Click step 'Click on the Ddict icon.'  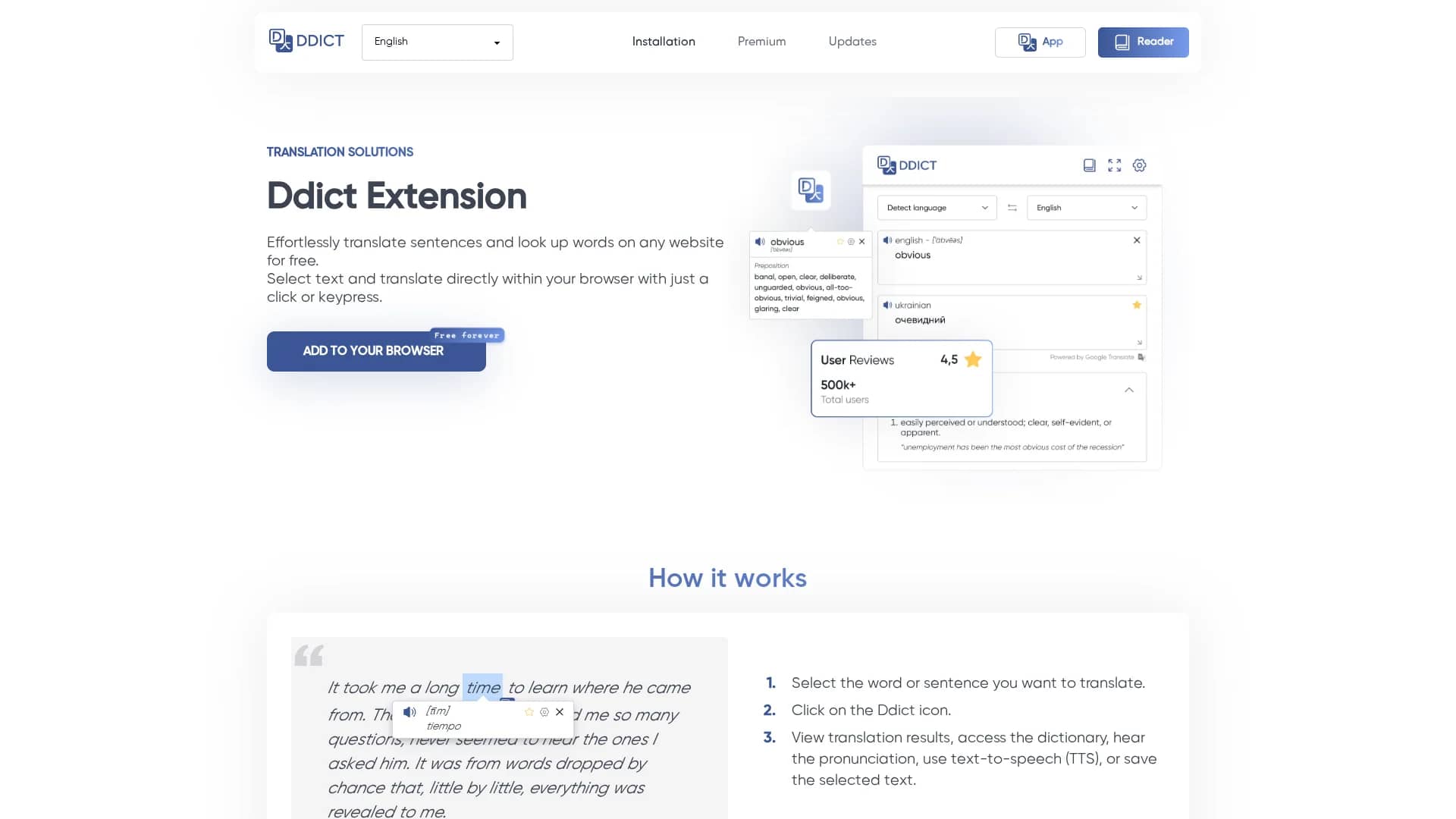click(871, 711)
